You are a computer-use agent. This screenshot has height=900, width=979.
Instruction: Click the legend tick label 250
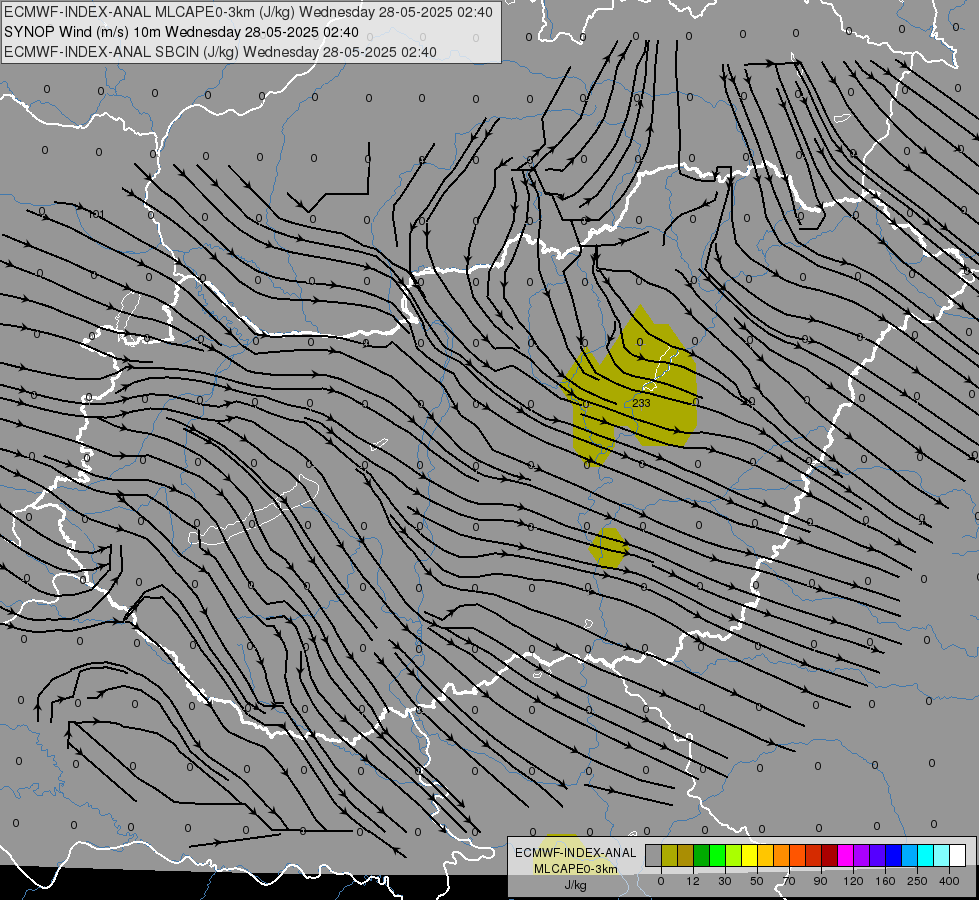tap(917, 881)
